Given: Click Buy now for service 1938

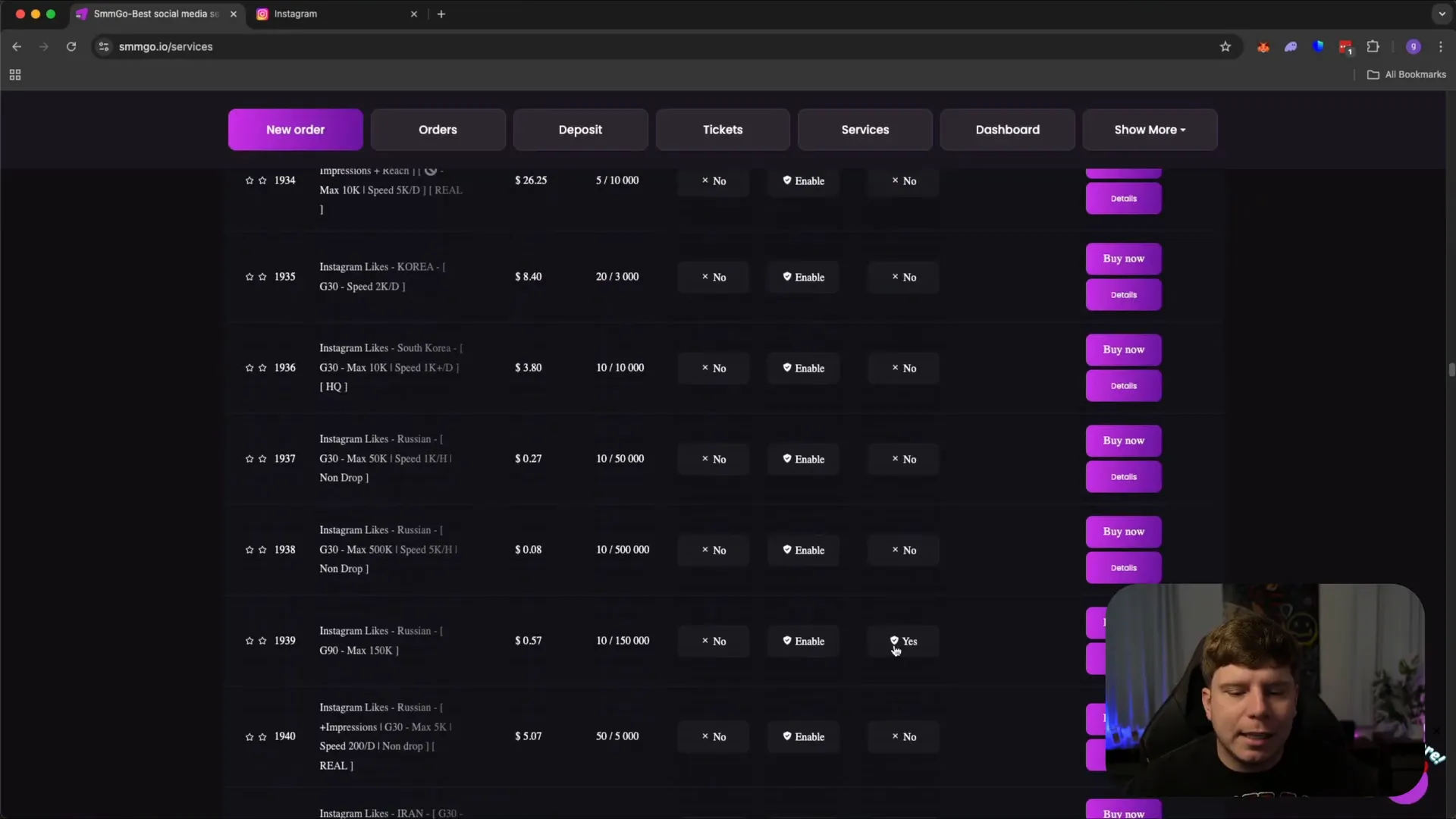Looking at the screenshot, I should point(1123,532).
